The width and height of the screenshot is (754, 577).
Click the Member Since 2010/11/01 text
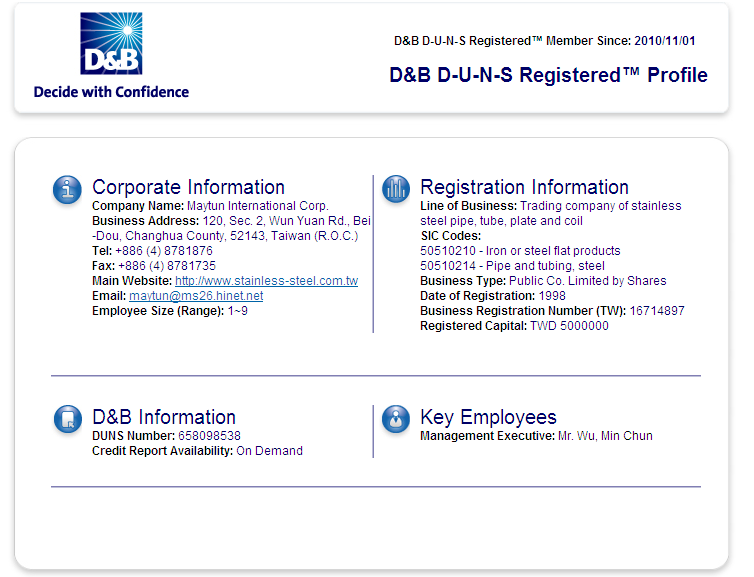click(x=545, y=41)
